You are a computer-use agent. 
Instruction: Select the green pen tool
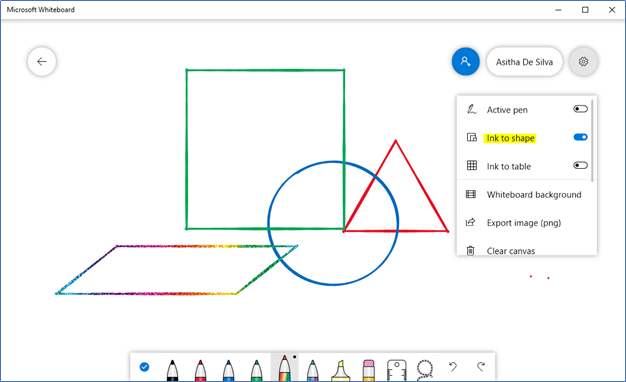[256, 370]
